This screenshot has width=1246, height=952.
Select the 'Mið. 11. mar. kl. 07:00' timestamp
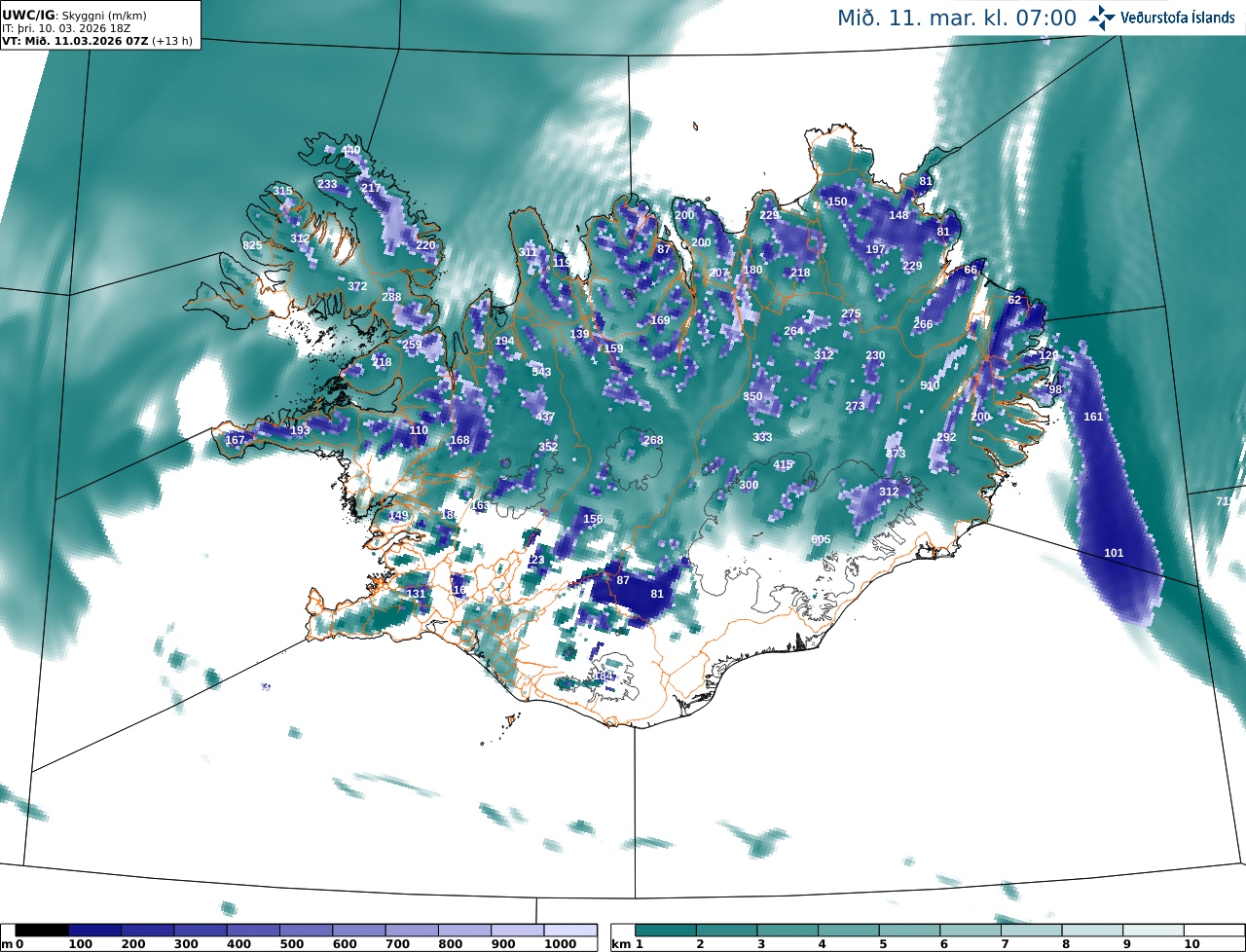[x=957, y=18]
